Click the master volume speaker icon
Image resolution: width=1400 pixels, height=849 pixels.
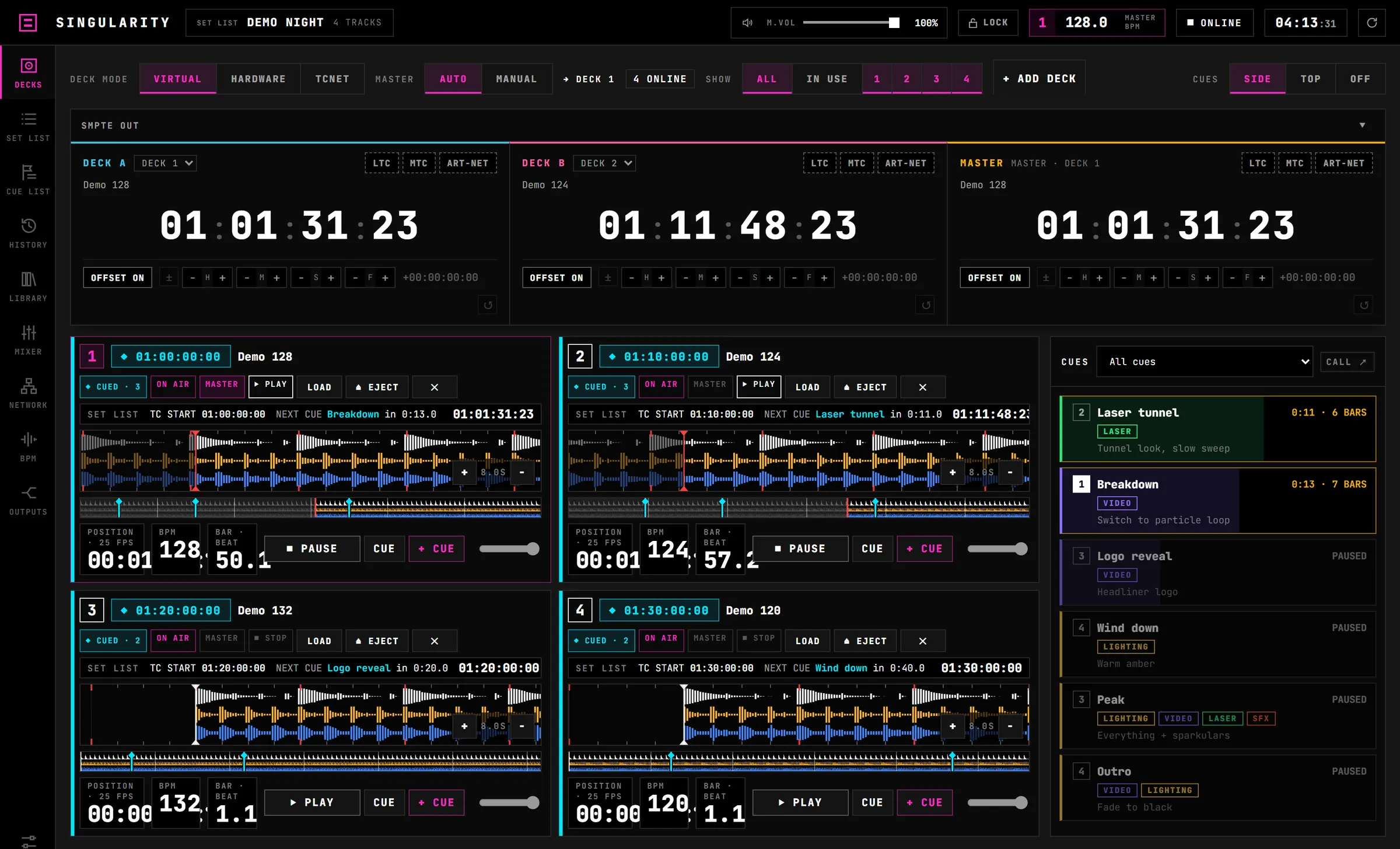click(x=747, y=23)
